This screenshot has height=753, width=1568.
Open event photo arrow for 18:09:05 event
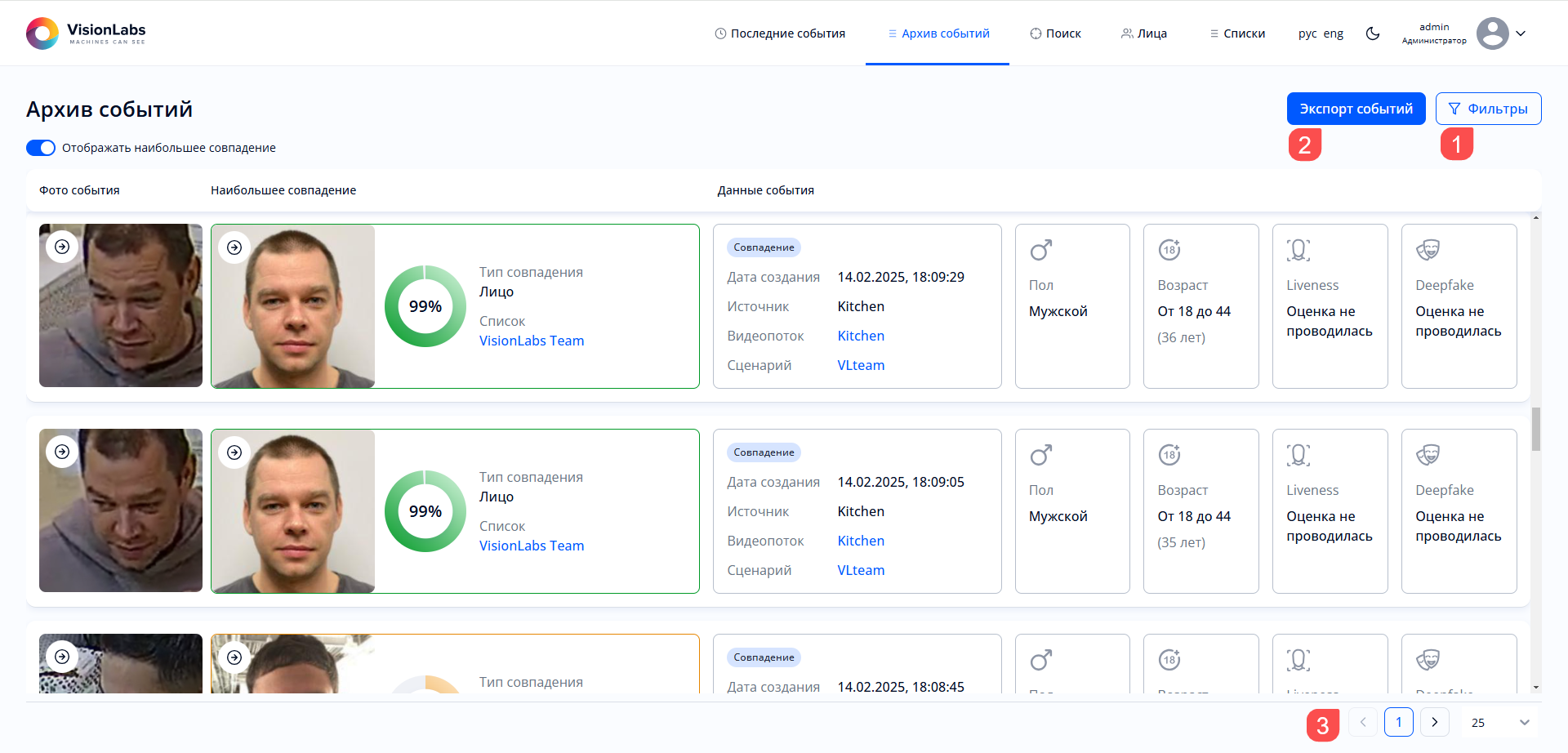(x=62, y=452)
